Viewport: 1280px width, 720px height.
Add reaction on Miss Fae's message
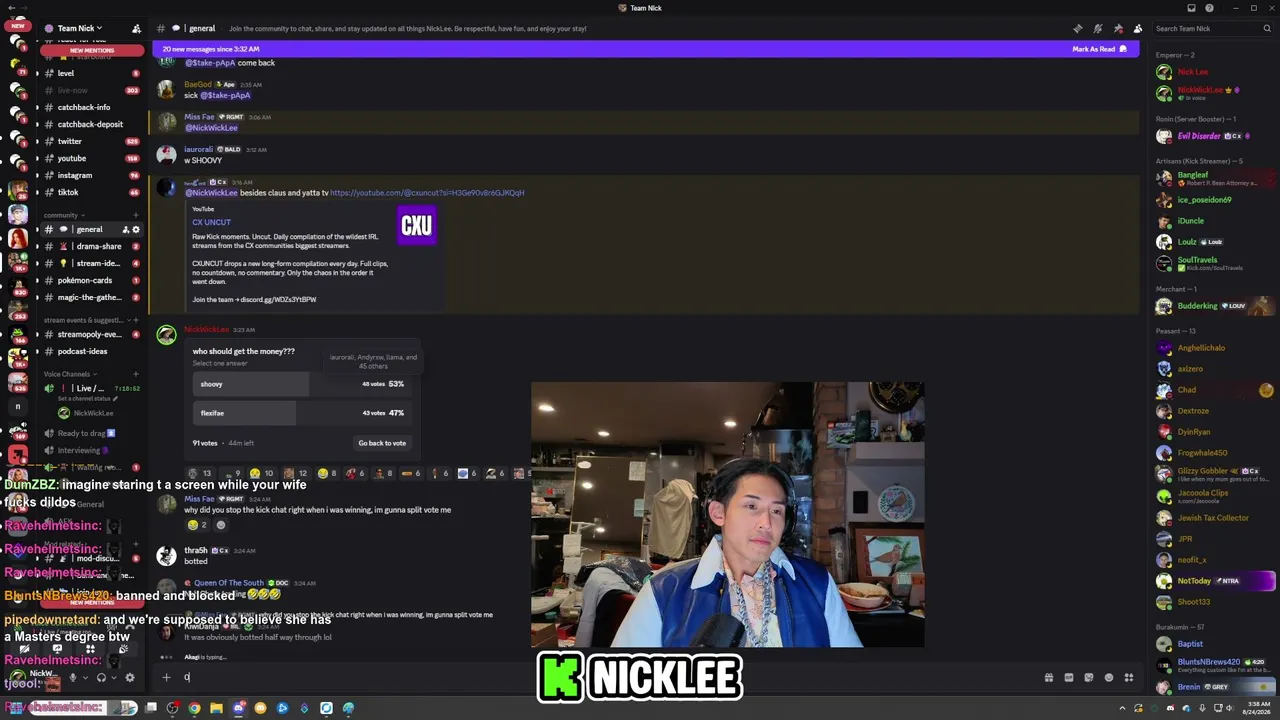pyautogui.click(x=221, y=525)
